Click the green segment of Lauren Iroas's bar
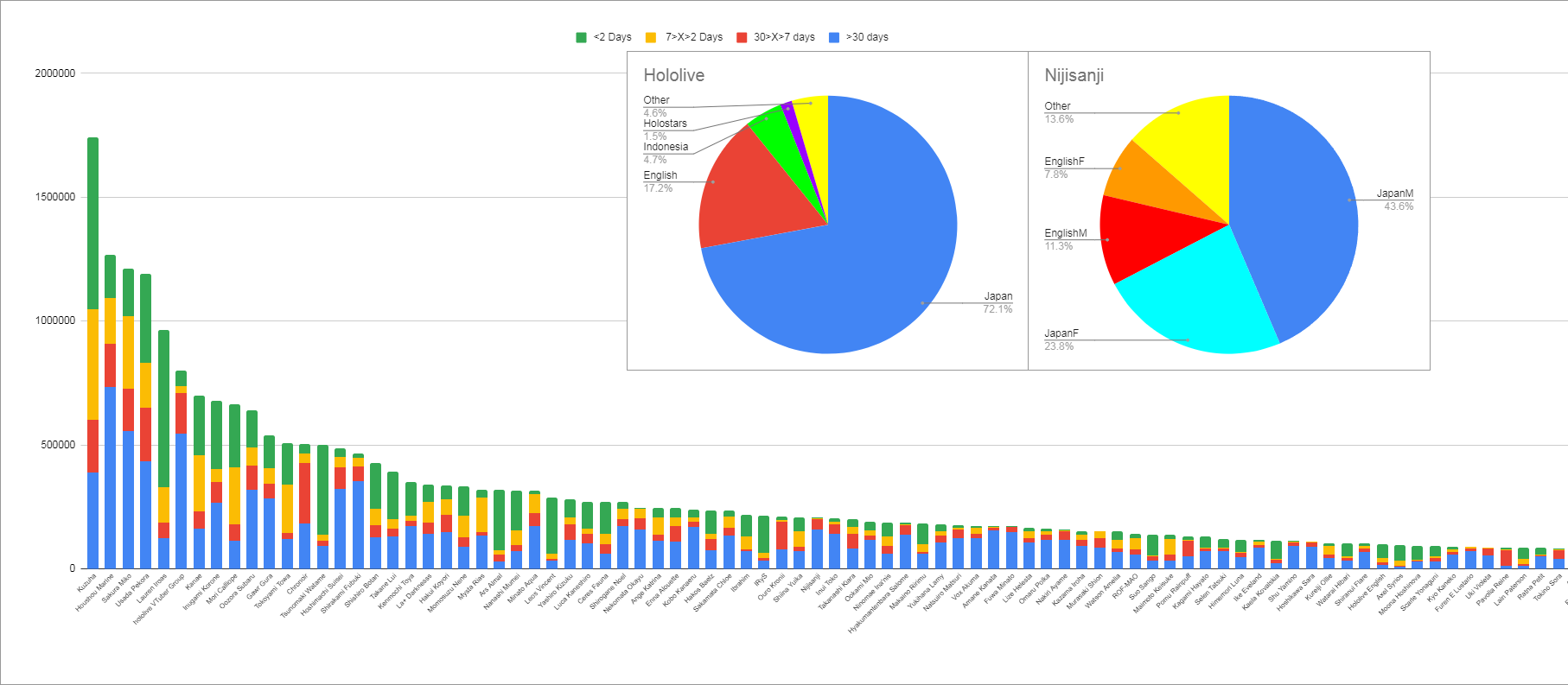This screenshot has height=685, width=1568. pyautogui.click(x=163, y=409)
